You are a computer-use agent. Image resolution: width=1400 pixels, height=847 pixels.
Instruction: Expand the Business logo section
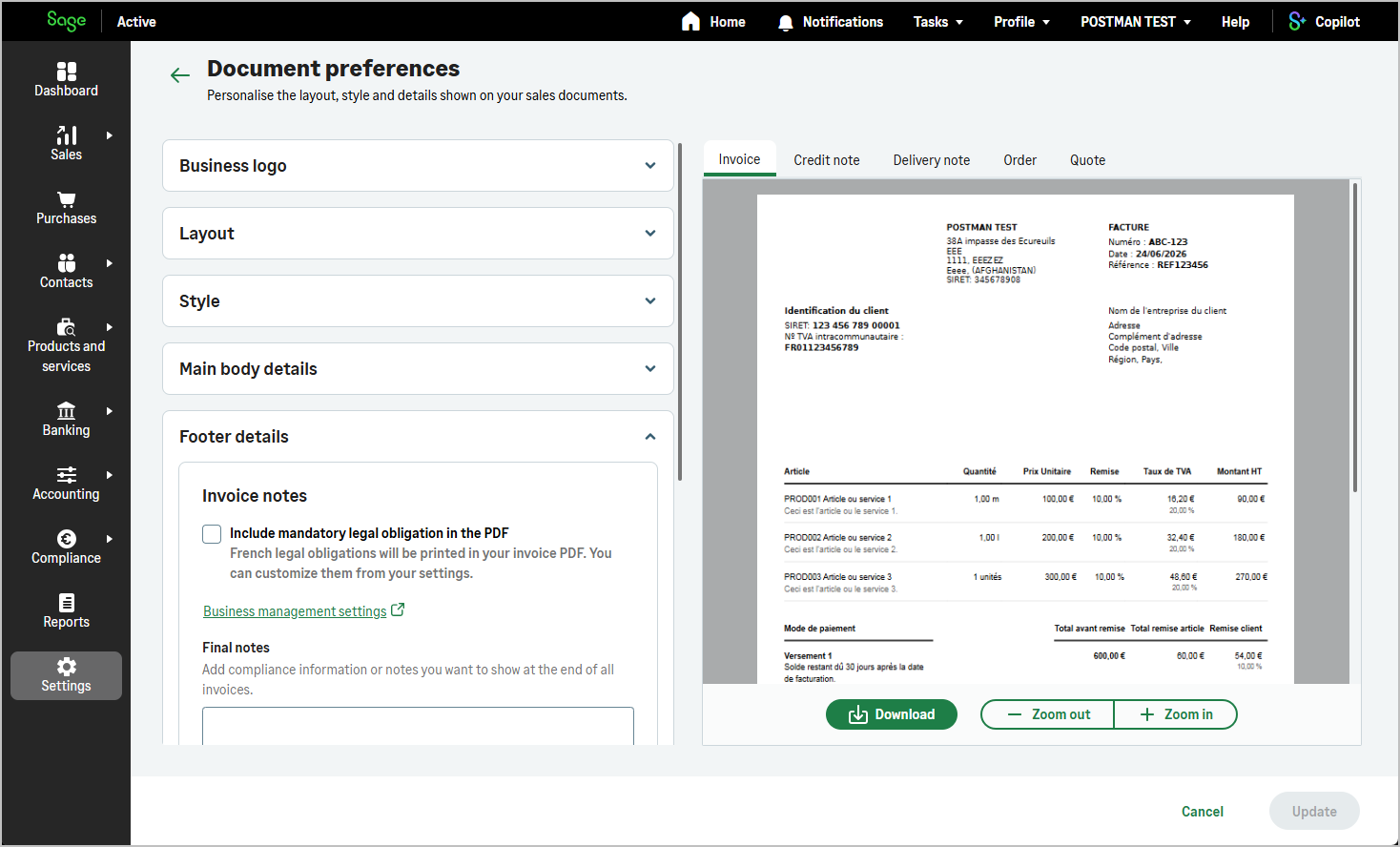click(418, 166)
